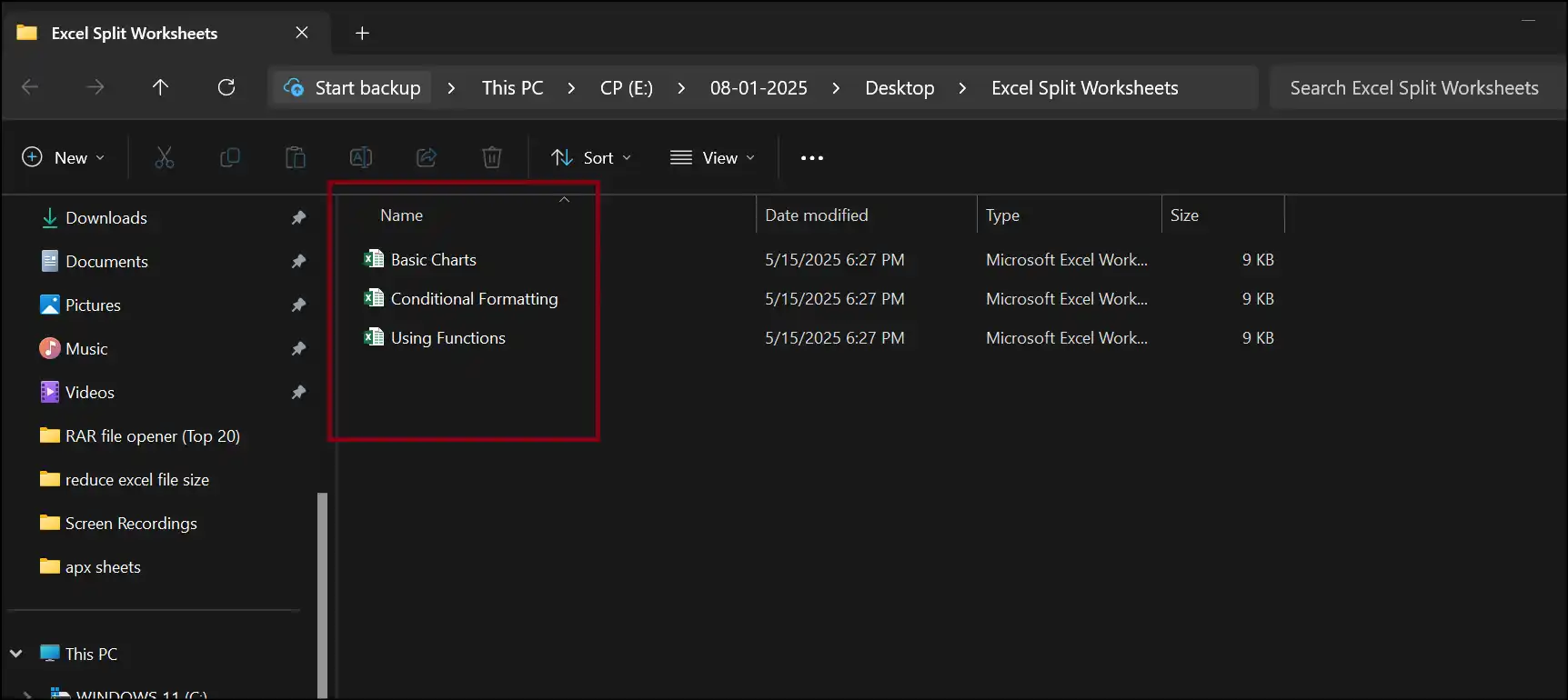Unpin Documents using its pin icon
Viewport: 1568px width, 700px height.
click(298, 261)
